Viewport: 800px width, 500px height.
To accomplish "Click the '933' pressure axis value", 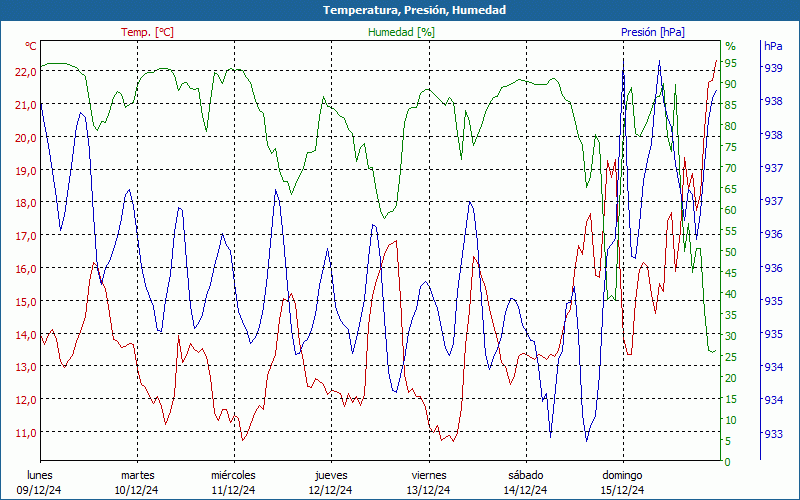I will click(x=773, y=434).
